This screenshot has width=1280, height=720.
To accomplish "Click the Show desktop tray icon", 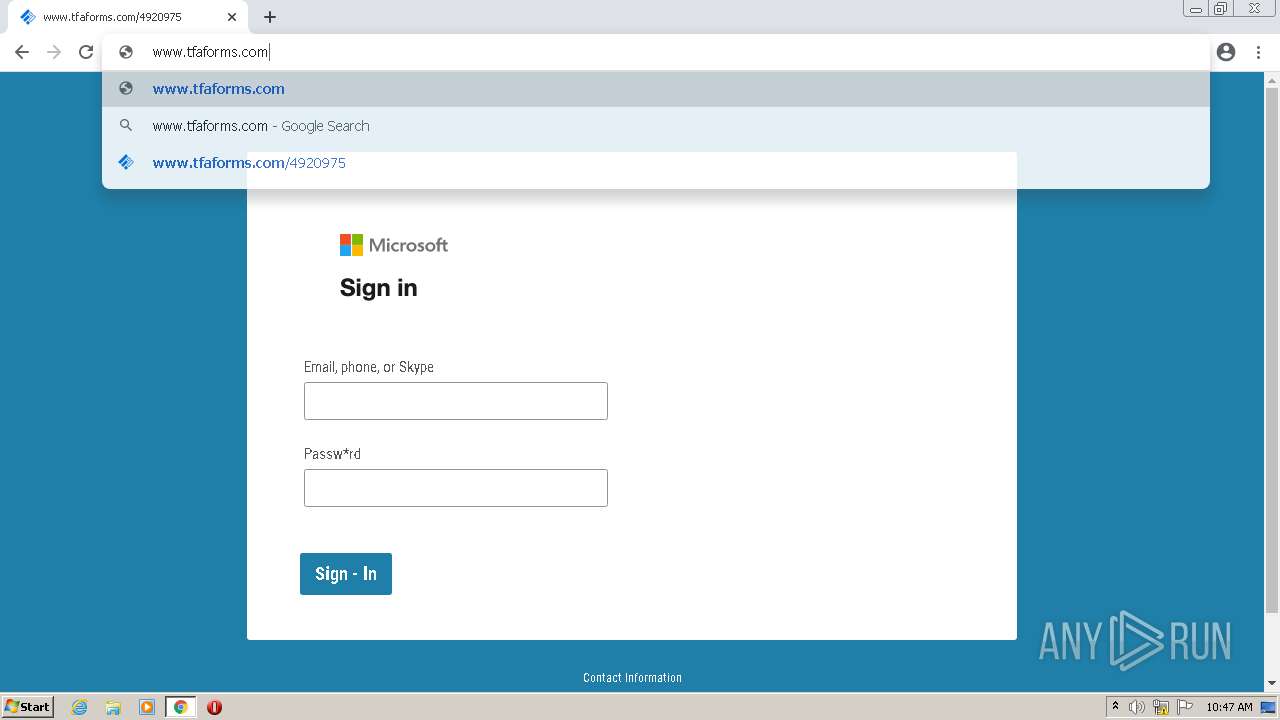I will [1268, 707].
